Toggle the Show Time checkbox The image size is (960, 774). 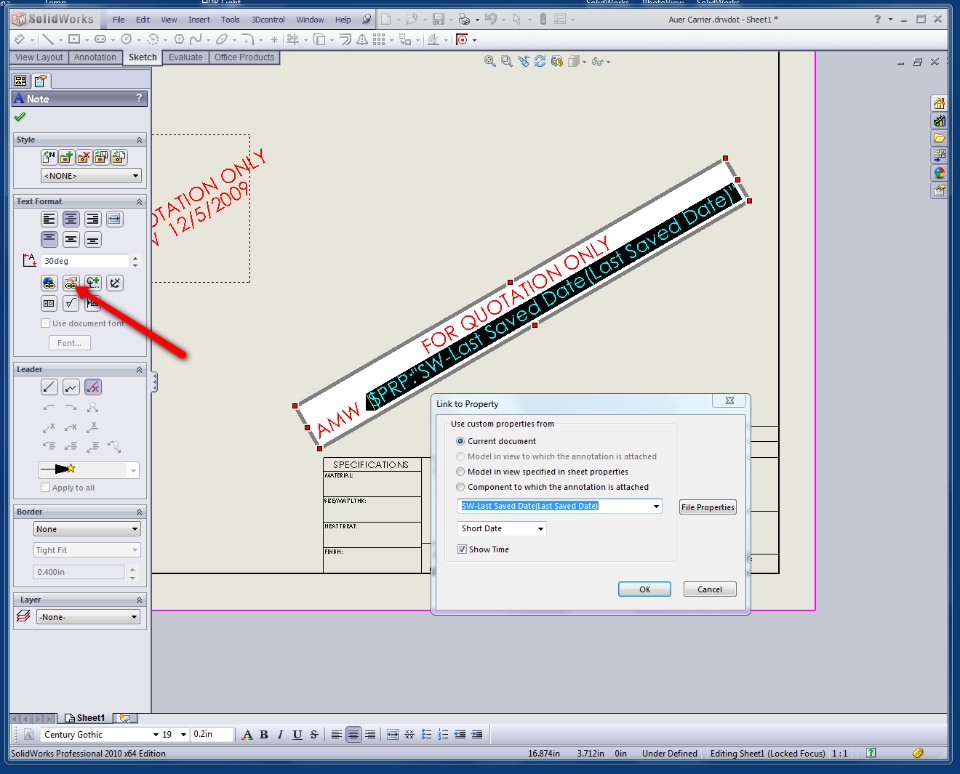click(x=462, y=549)
